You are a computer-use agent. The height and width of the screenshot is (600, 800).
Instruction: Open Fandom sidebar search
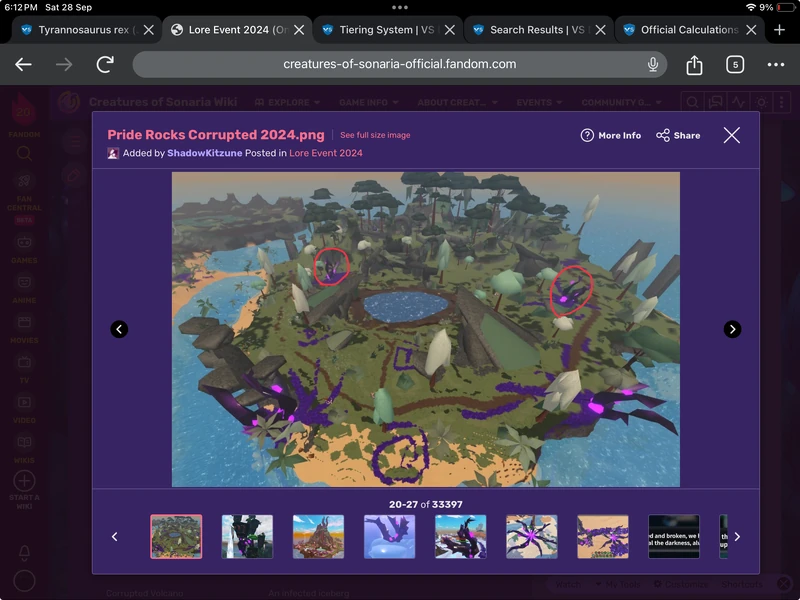click(x=24, y=153)
